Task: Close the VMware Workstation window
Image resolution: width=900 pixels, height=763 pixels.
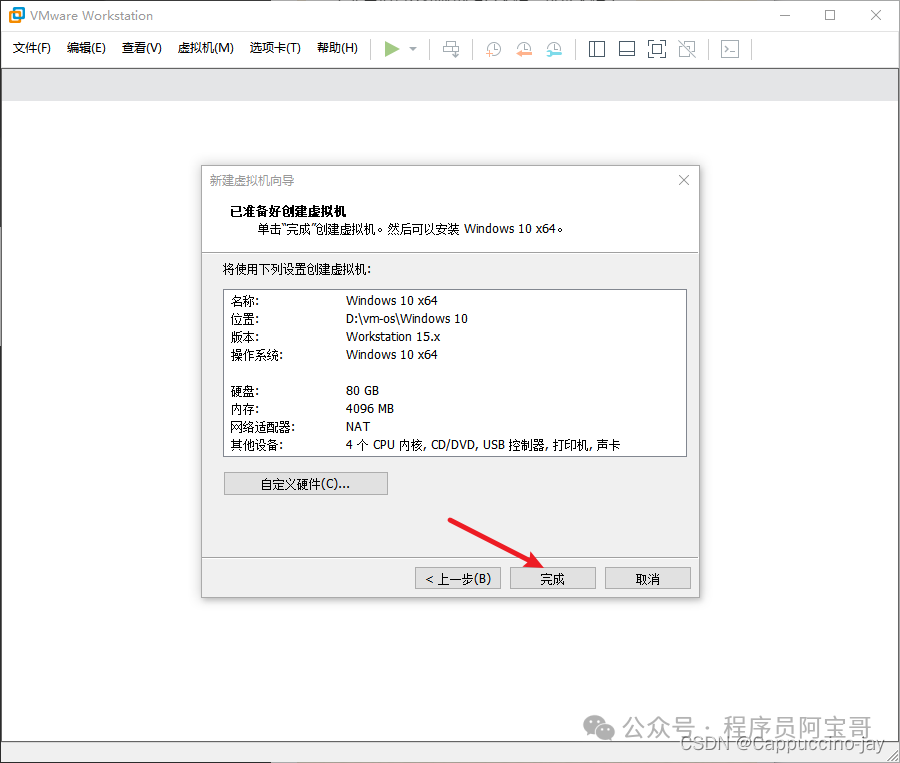Action: pyautogui.click(x=876, y=16)
